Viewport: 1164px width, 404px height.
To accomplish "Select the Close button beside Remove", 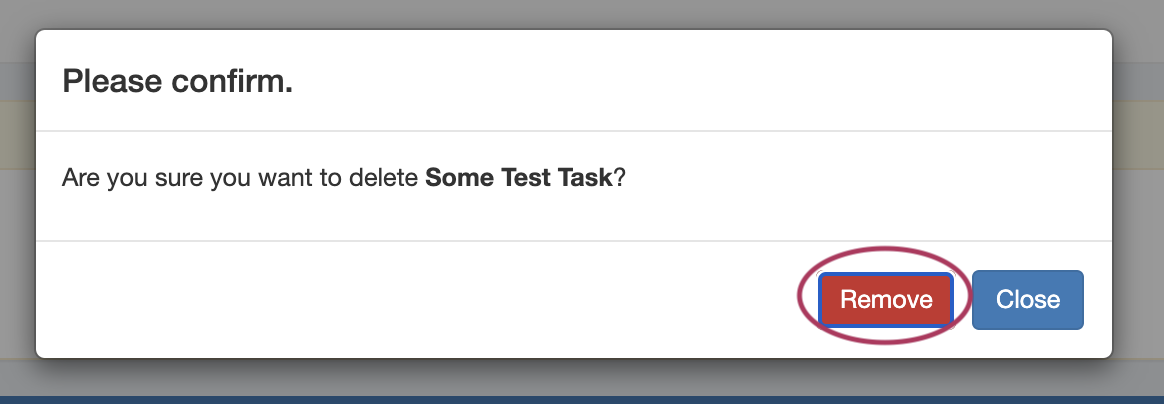I will (1027, 299).
